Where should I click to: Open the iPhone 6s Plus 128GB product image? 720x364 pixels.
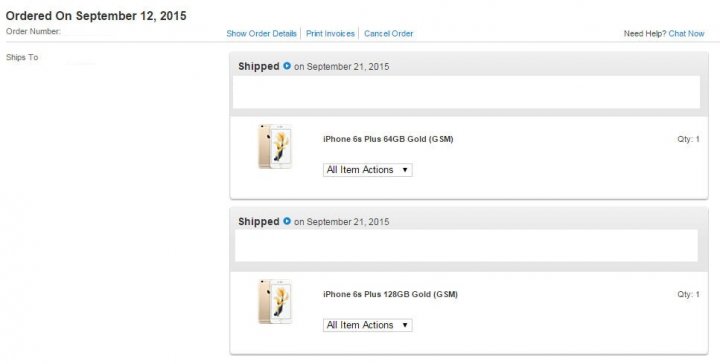click(x=275, y=301)
